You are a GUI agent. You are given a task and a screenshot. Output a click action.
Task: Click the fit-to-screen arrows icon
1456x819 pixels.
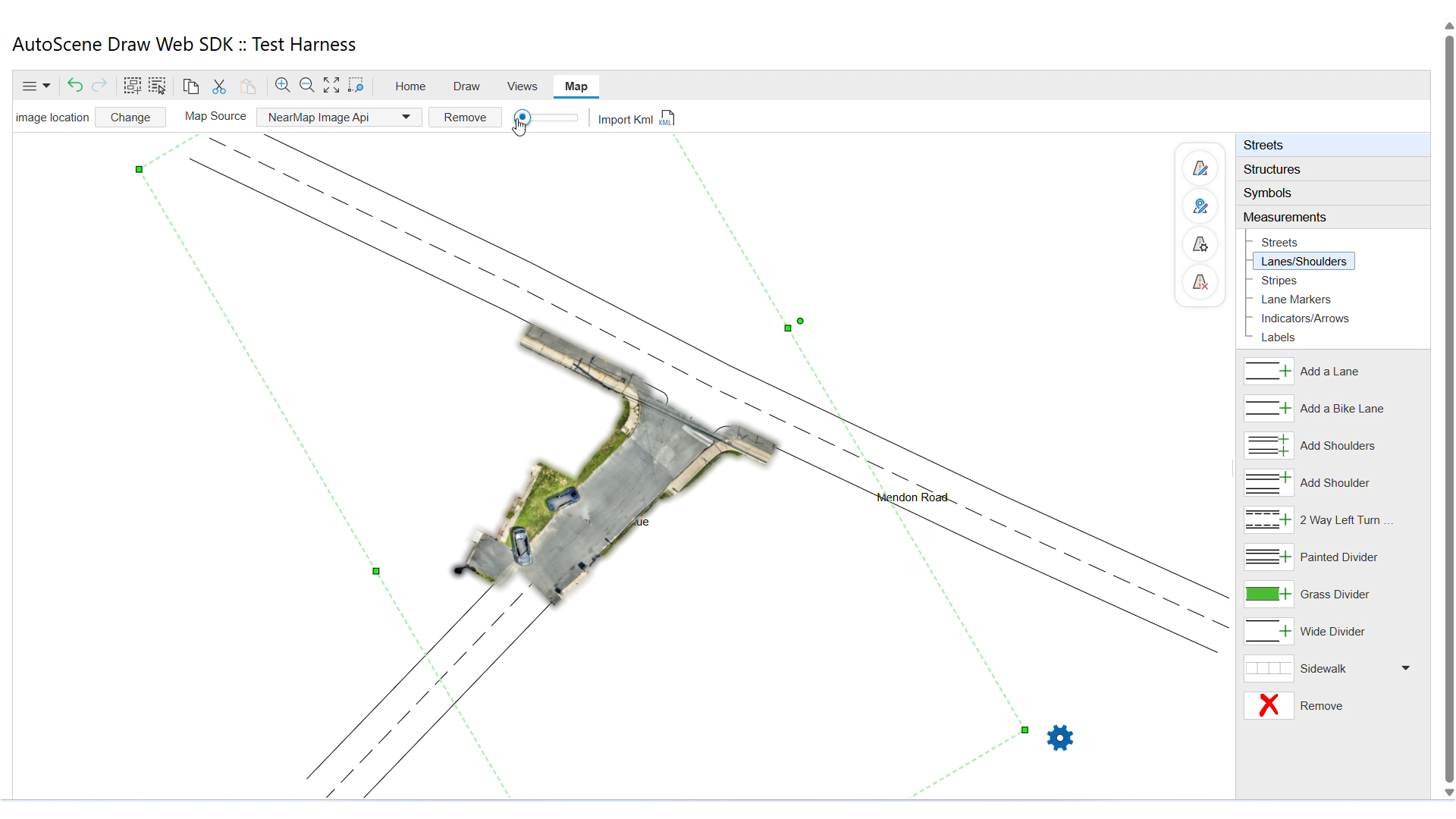[x=331, y=86]
